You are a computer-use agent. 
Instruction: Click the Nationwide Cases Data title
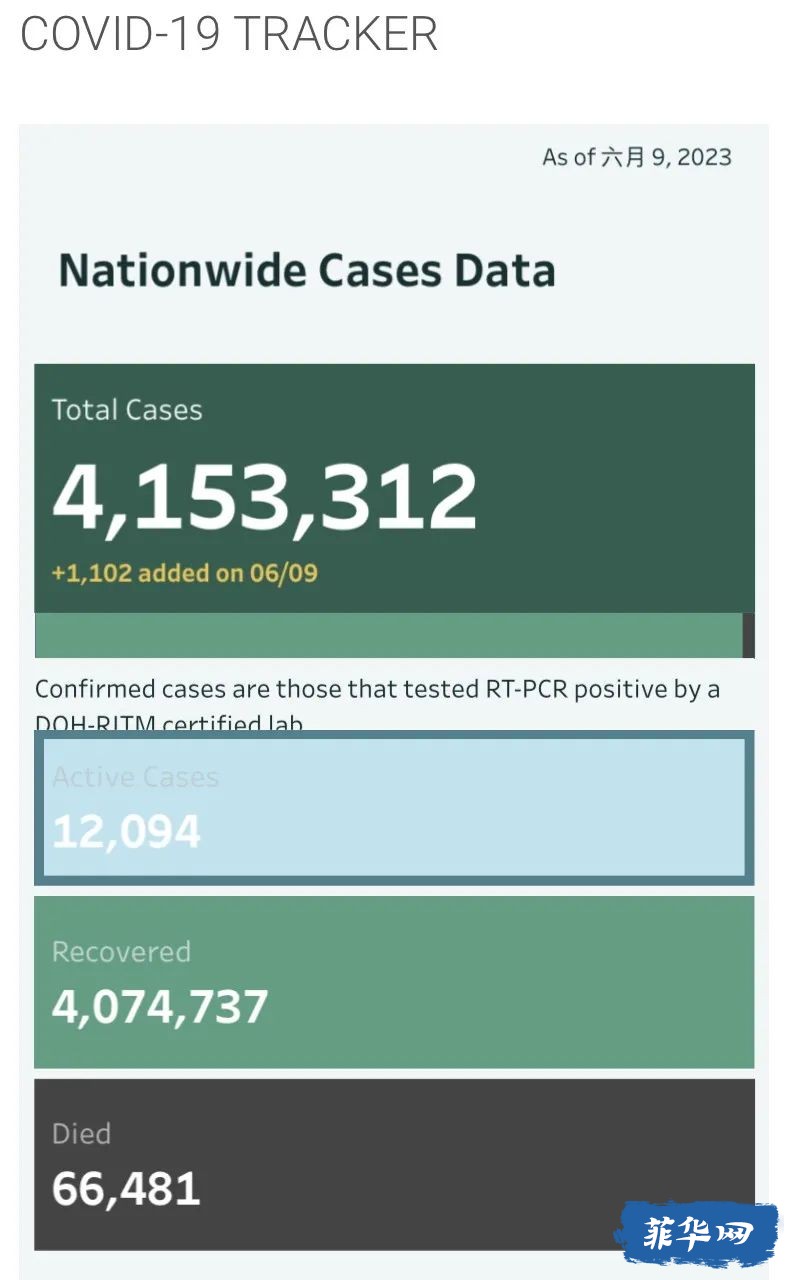pos(307,271)
